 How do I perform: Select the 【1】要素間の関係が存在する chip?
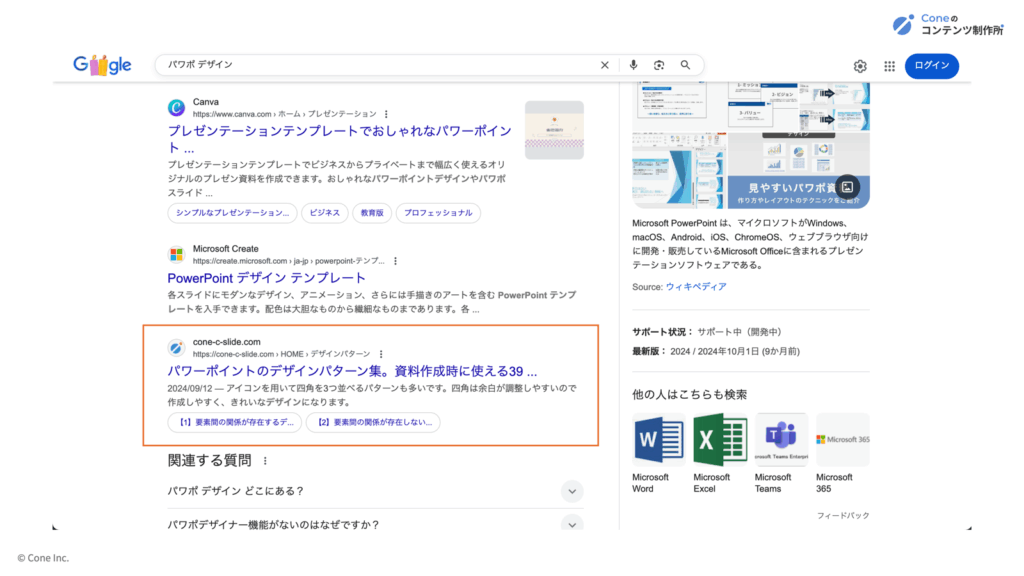[235, 423]
